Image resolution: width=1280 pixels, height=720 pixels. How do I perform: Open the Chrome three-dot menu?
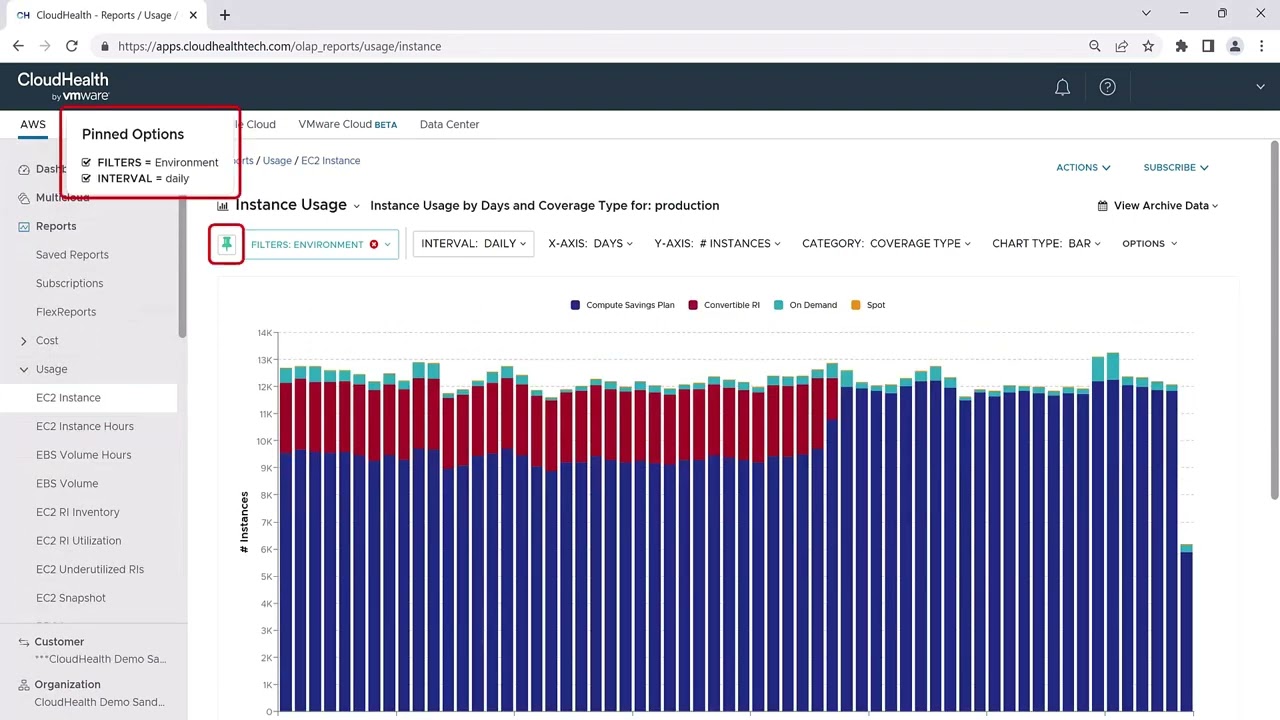(1261, 46)
